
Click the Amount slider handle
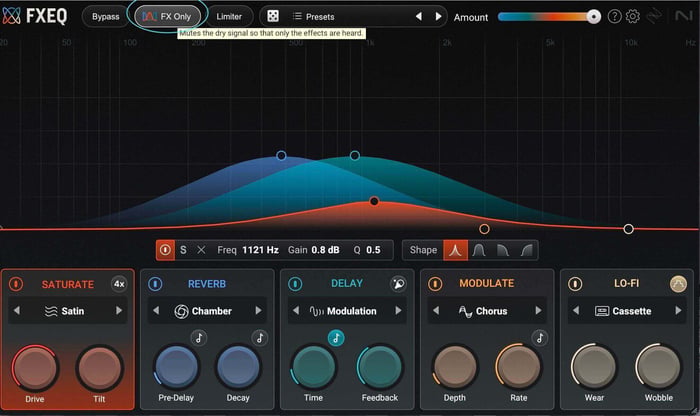click(x=593, y=17)
